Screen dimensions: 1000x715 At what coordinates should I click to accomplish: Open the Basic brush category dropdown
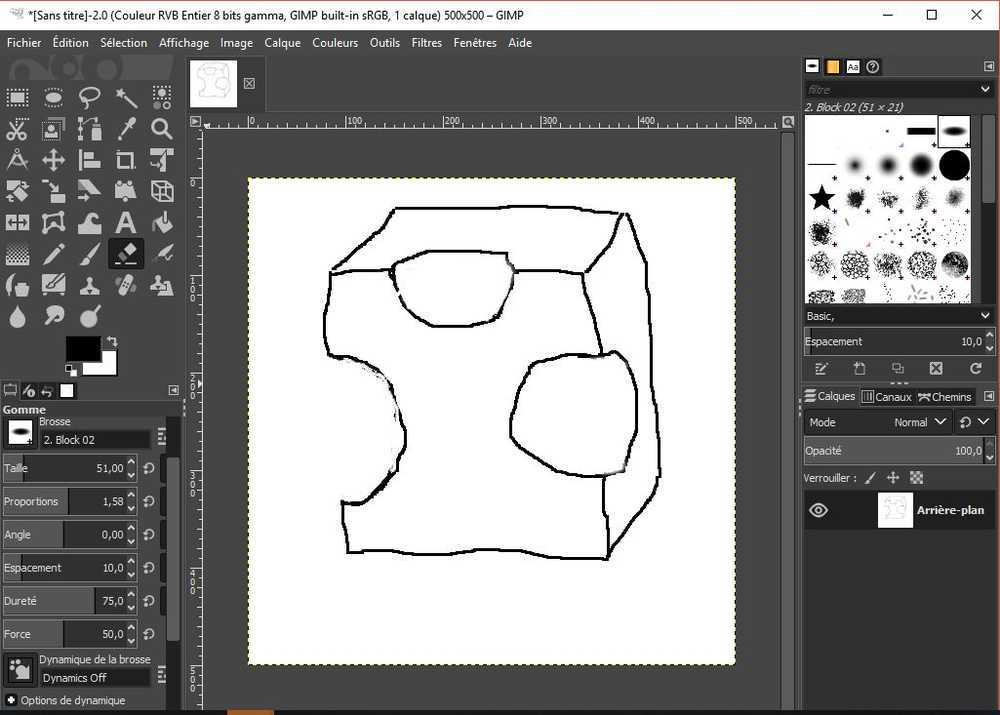(897, 315)
